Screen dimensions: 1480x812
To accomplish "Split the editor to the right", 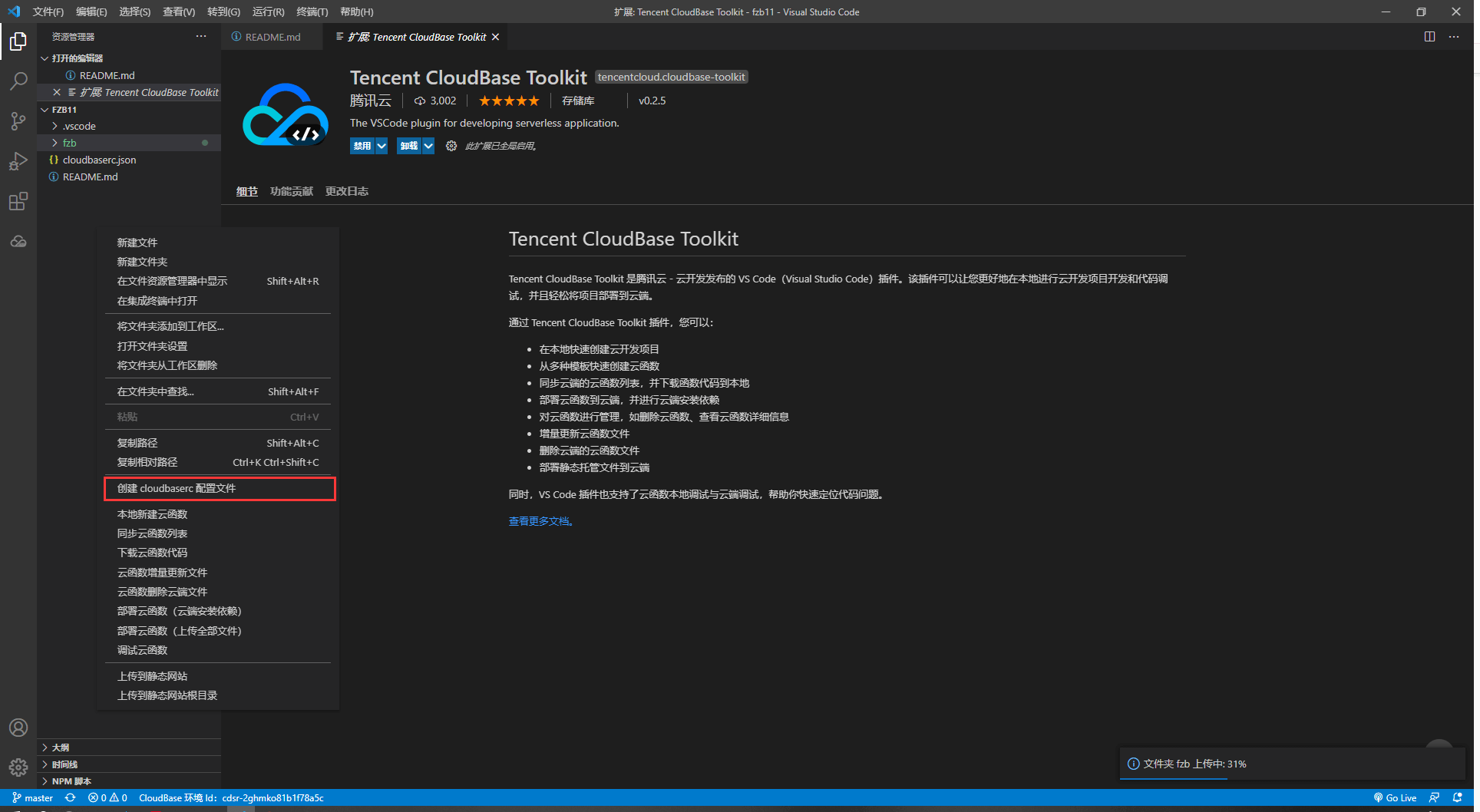I will (1429, 36).
